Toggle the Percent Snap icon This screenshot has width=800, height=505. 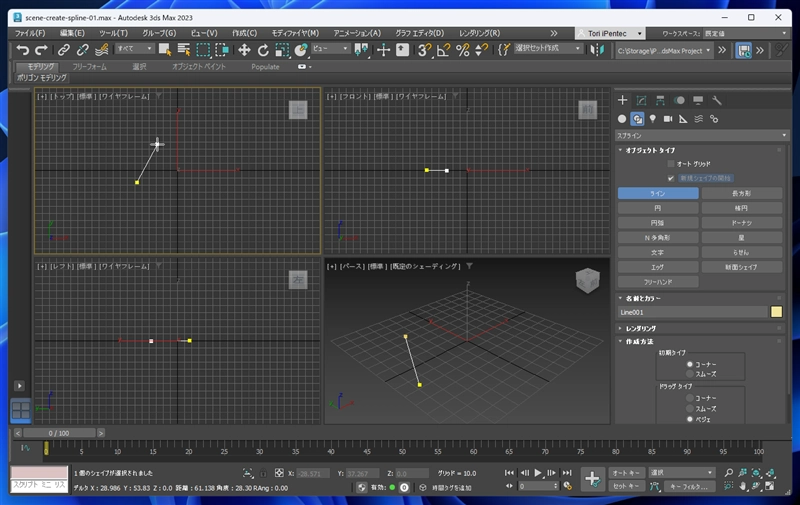point(462,49)
